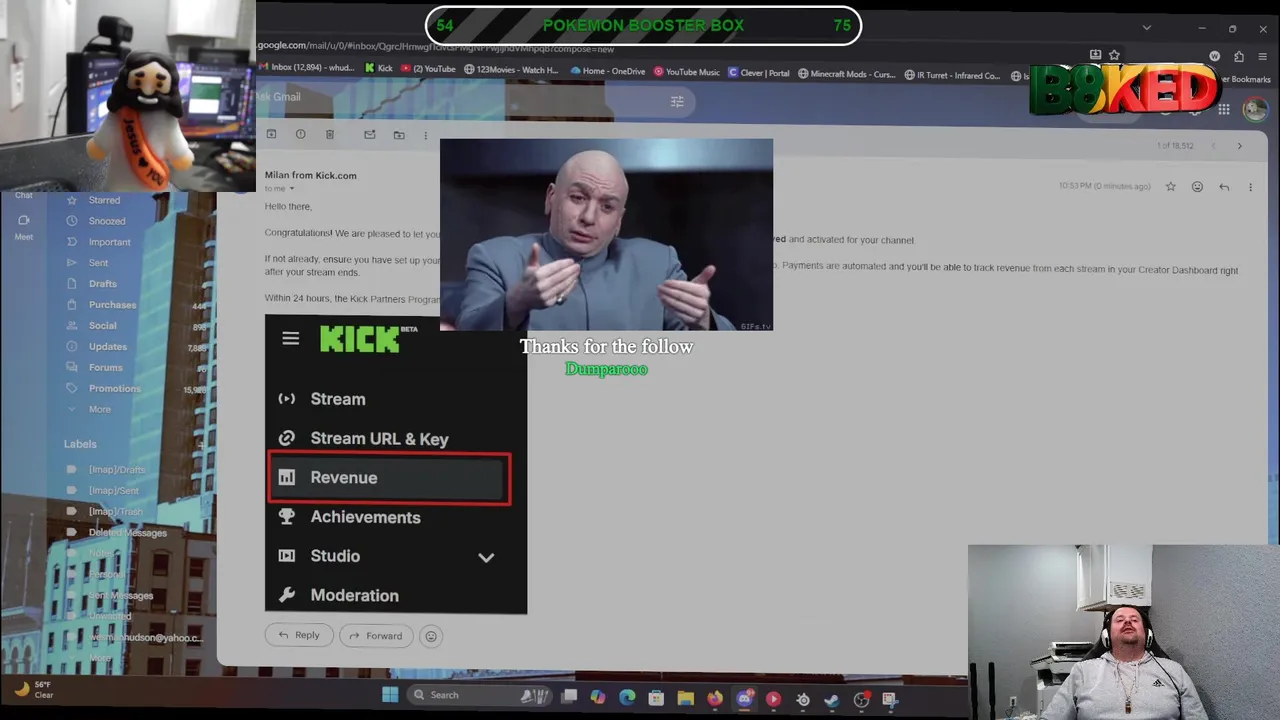Open the Minecraft Mods bookmark
This screenshot has height=720, width=1280.
[x=848, y=74]
